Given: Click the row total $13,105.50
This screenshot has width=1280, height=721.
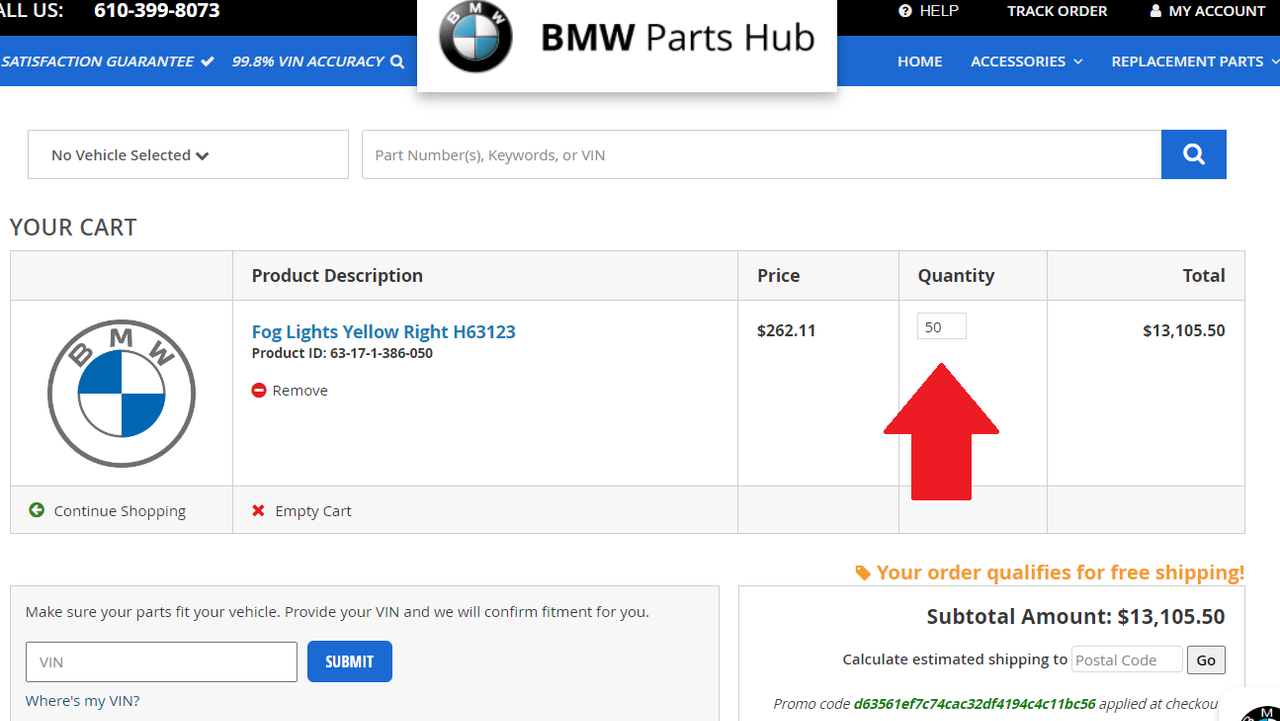Looking at the screenshot, I should 1184,330.
